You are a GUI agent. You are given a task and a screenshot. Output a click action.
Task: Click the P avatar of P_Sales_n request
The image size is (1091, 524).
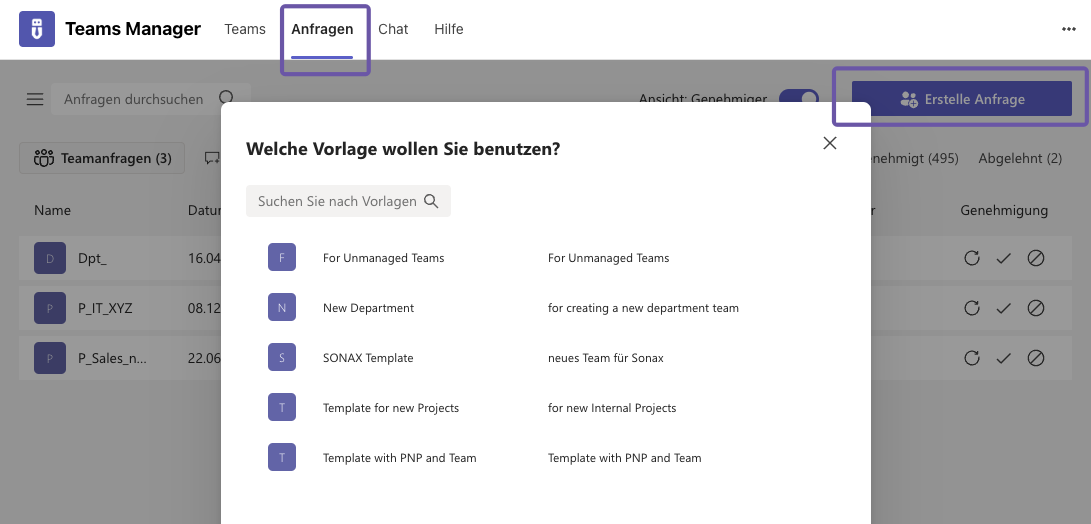point(50,358)
